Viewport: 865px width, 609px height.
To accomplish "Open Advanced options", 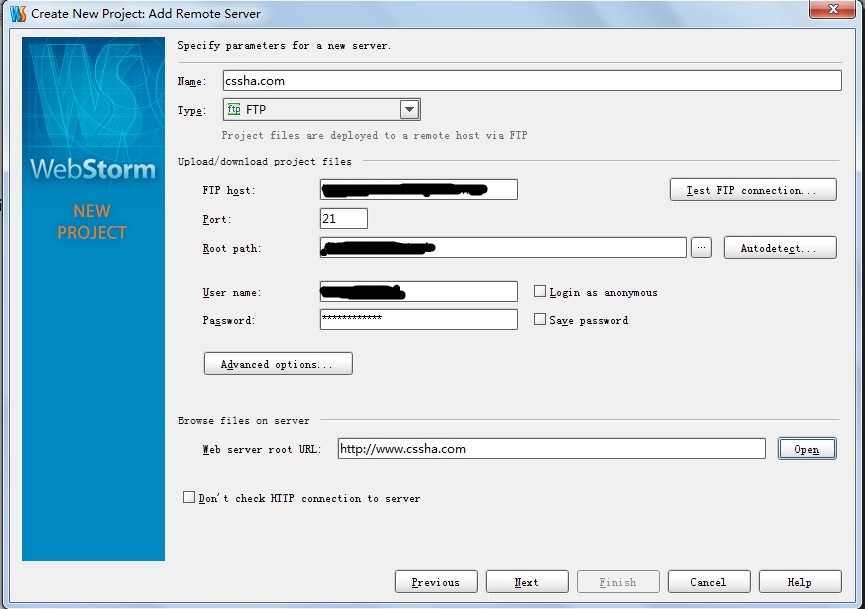I will pyautogui.click(x=278, y=364).
